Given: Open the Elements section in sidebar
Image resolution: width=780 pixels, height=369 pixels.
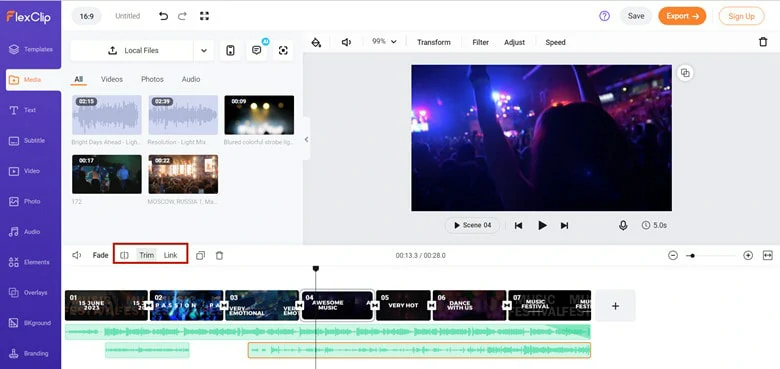Looking at the screenshot, I should click(31, 262).
